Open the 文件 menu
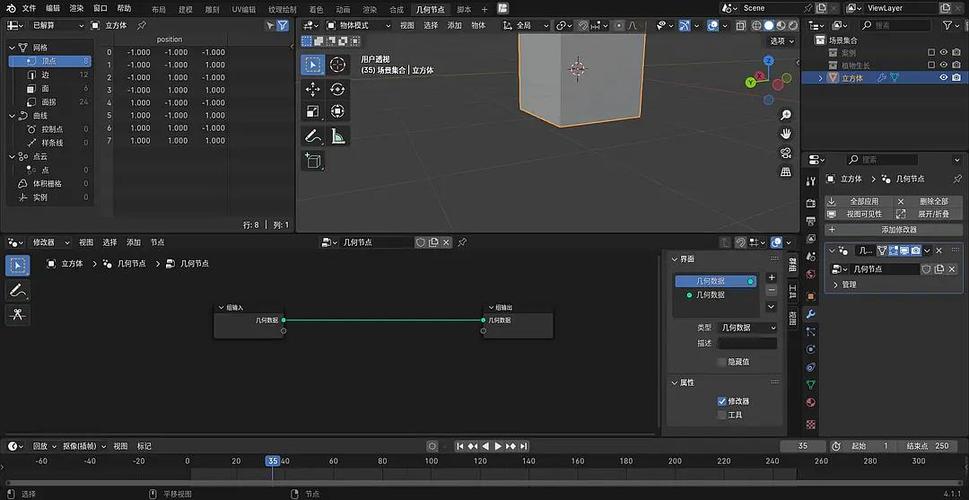Screen dimensions: 969x500 [29, 8]
